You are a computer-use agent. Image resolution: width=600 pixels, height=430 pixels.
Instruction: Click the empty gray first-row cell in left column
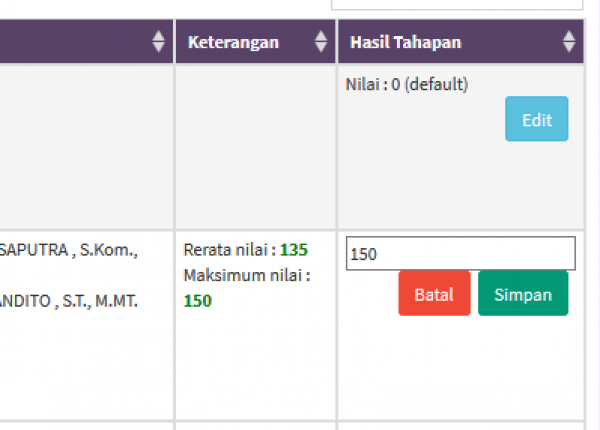pos(86,147)
